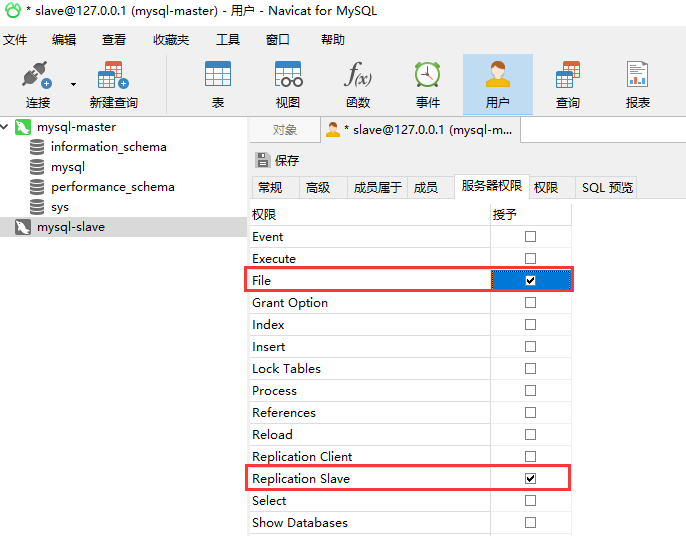This screenshot has height=536, width=686.
Task: Switch to the 权限 tab
Action: tap(552, 188)
